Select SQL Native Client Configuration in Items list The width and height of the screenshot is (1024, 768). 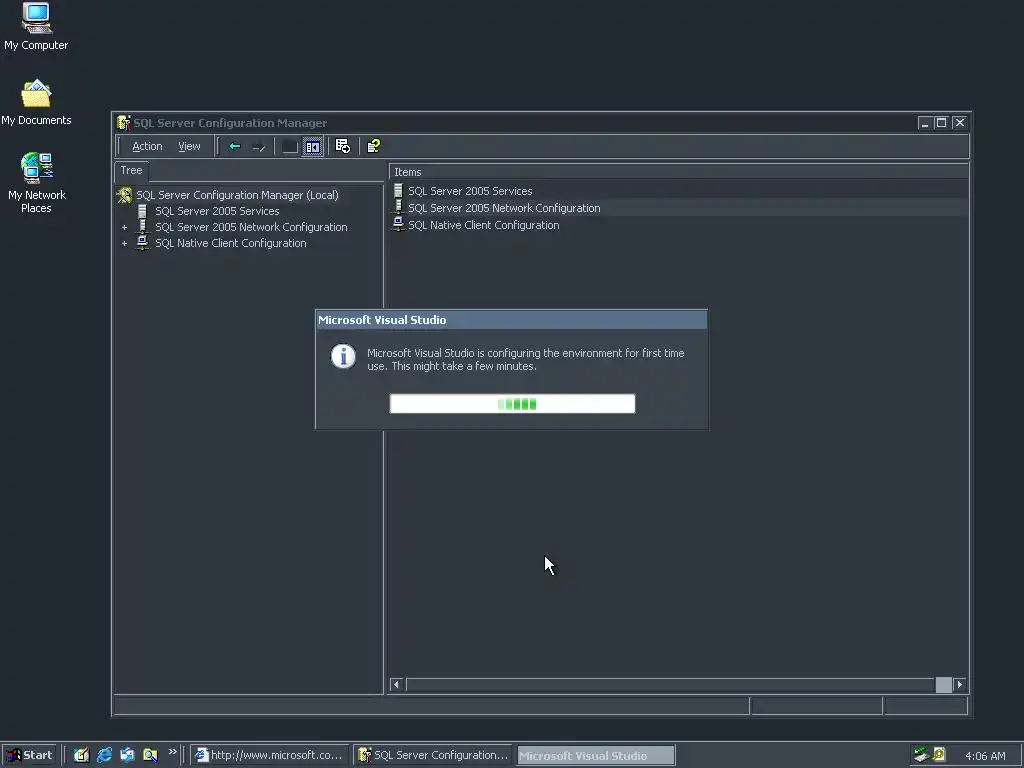pyautogui.click(x=483, y=225)
